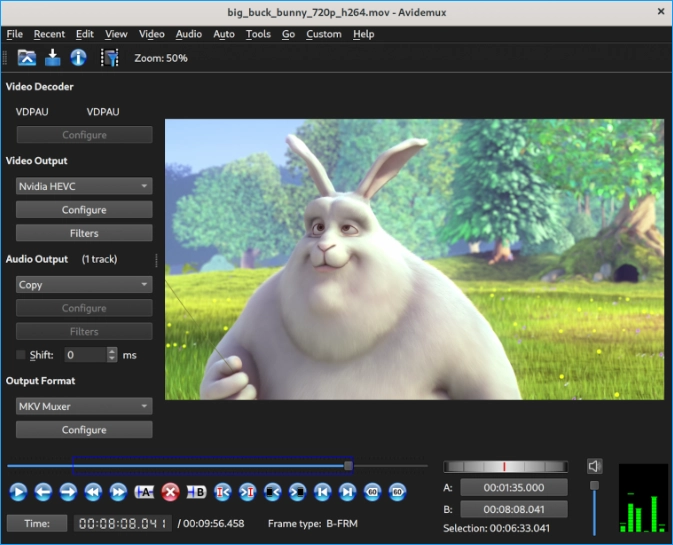Close the Avidemux window
Viewport: 673px width, 545px height.
click(661, 12)
